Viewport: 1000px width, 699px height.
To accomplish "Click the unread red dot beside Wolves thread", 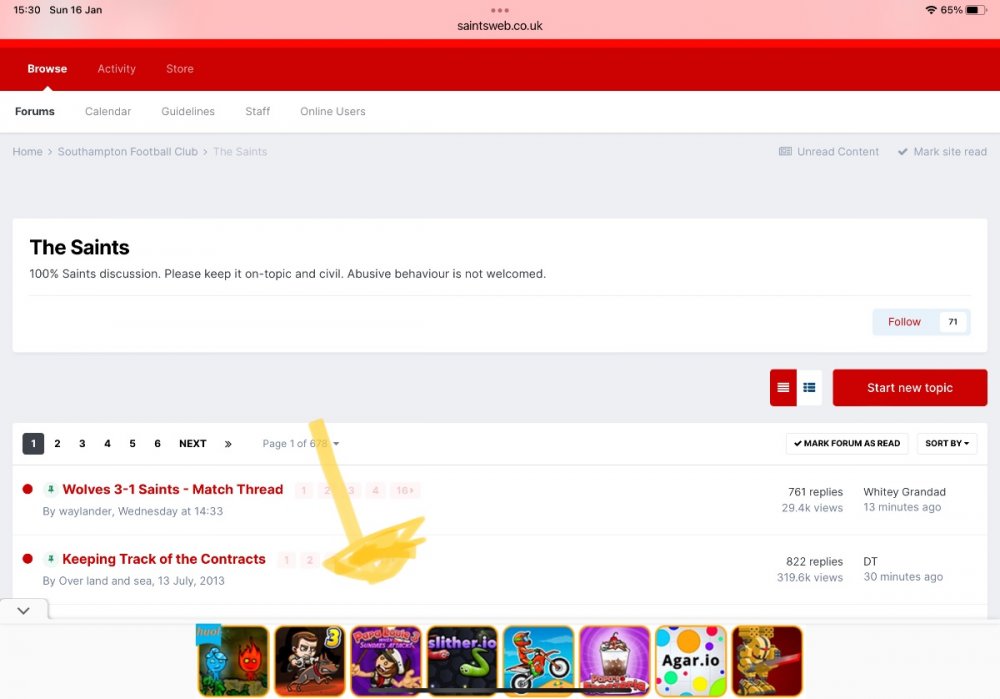I will coord(28,490).
